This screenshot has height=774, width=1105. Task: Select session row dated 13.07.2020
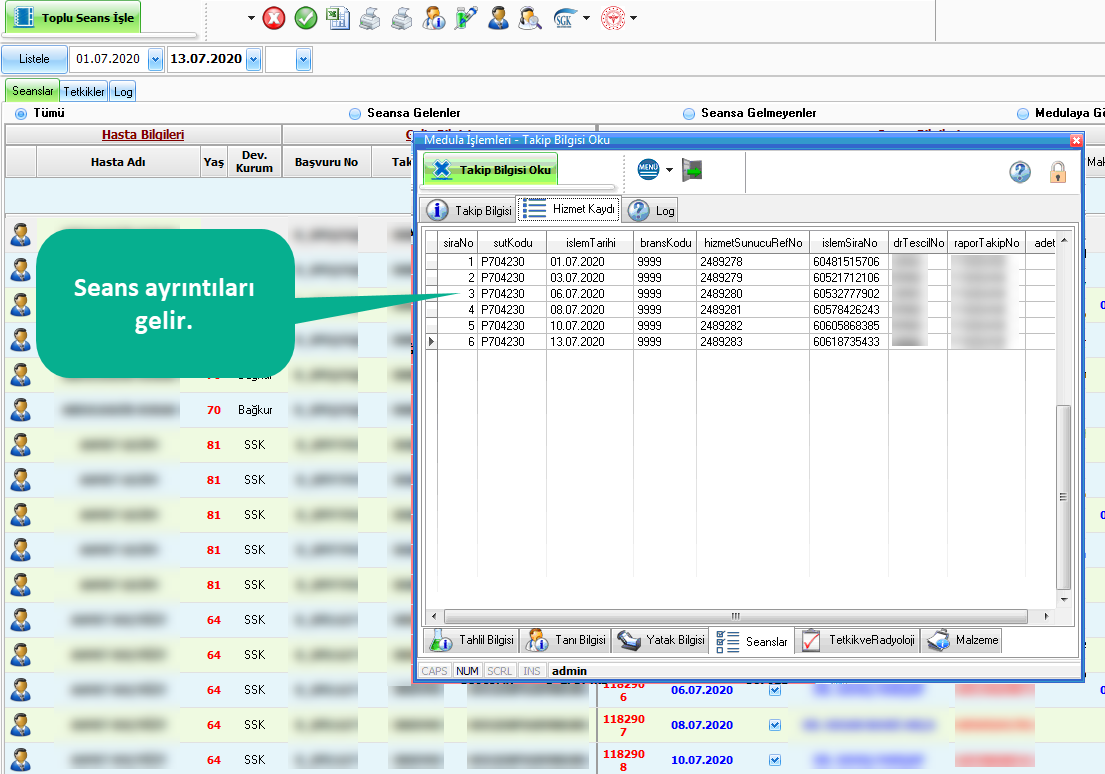click(740, 342)
